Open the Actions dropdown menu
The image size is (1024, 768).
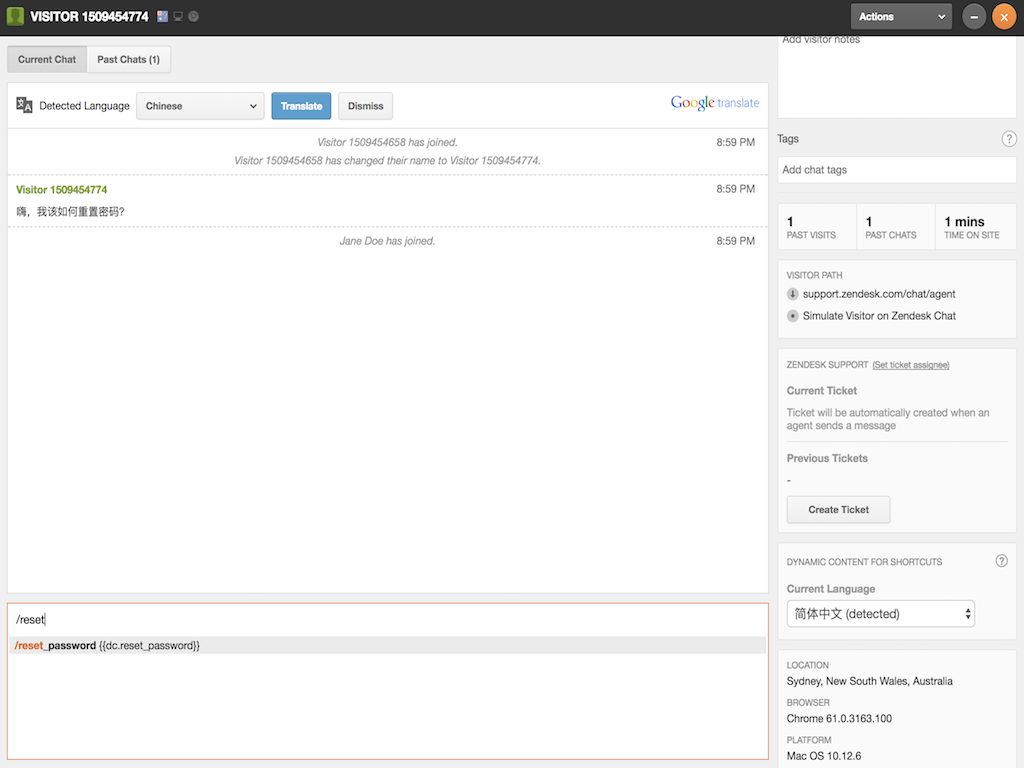900,17
